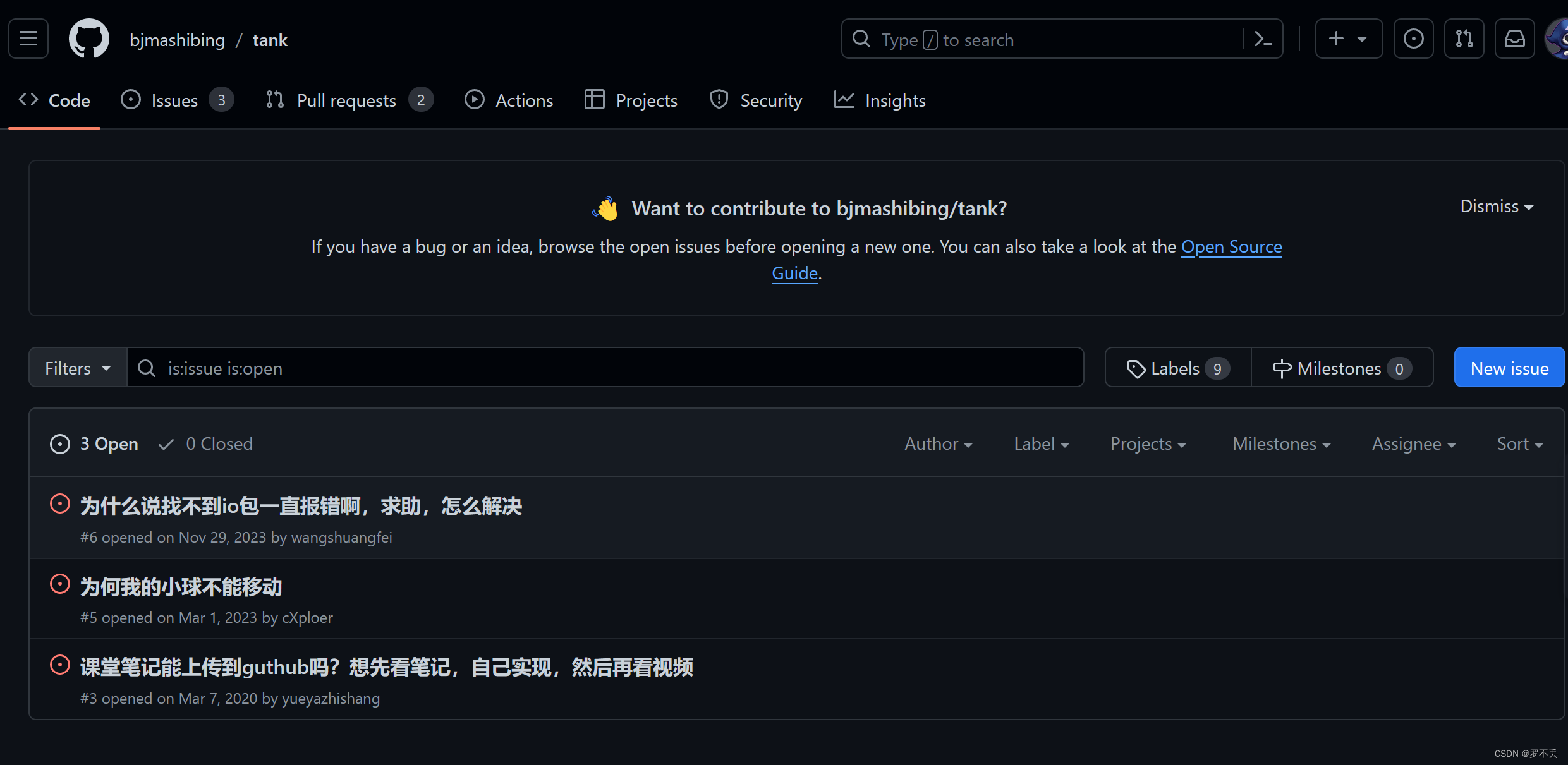Switch to the Projects tab
The height and width of the screenshot is (765, 1568).
631,100
